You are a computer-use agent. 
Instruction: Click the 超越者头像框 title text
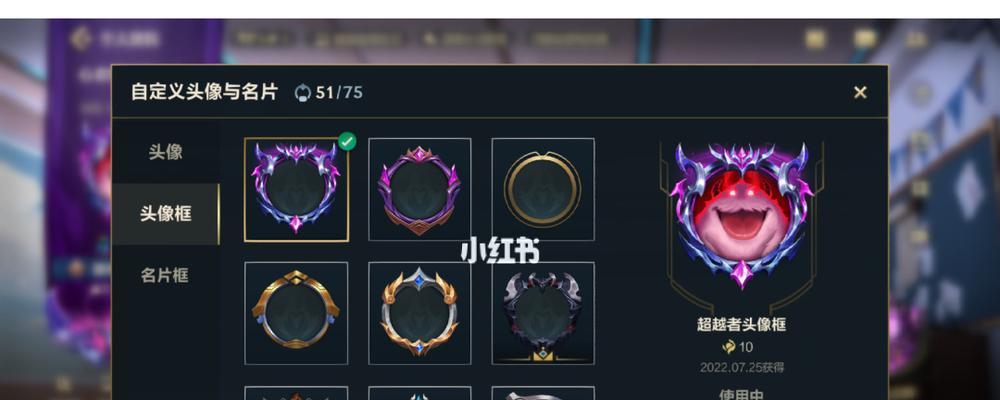(741, 324)
